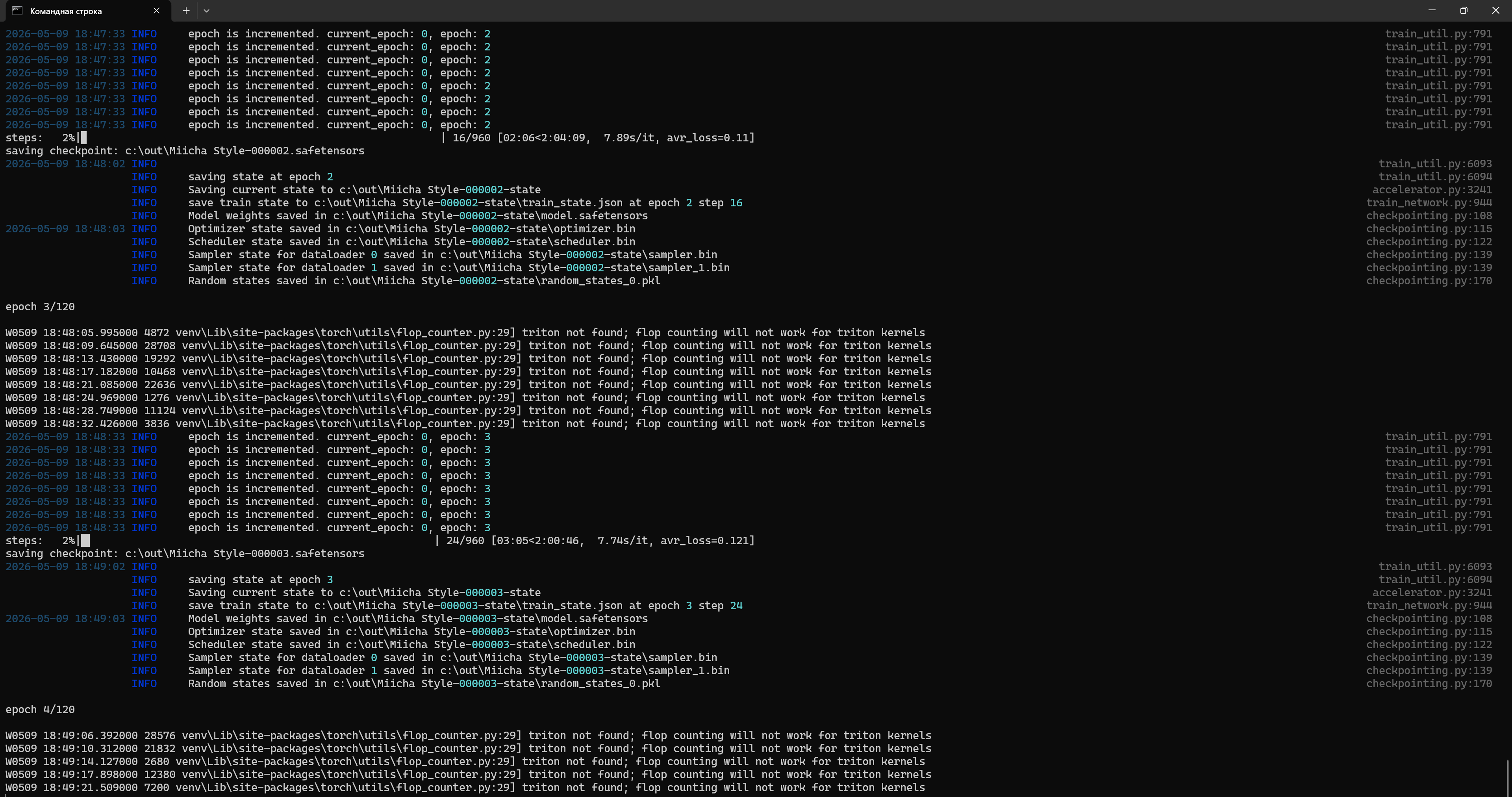Click the timestamp '2026-05-09 18:49:02'
This screenshot has width=1512, height=797.
pyautogui.click(x=65, y=566)
